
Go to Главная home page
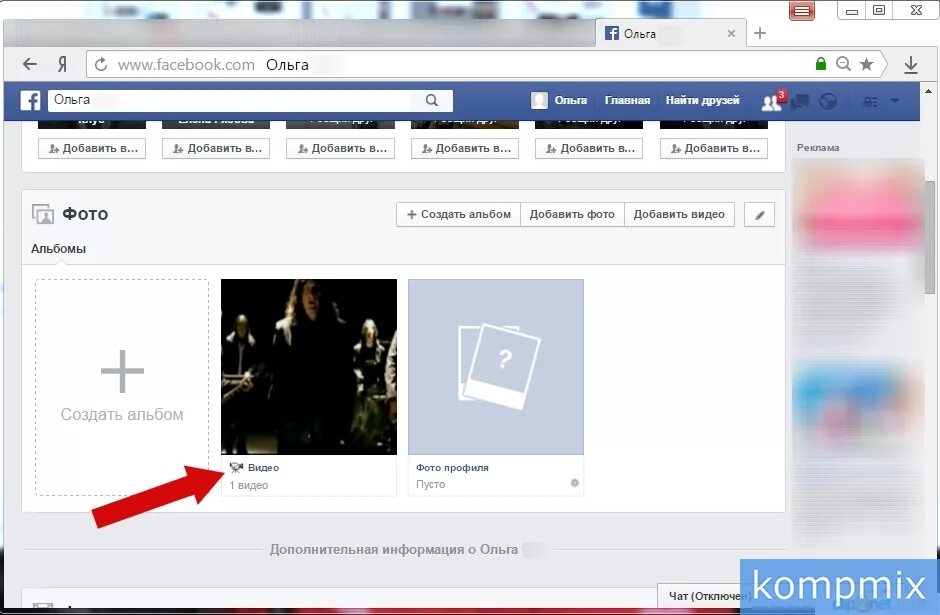[627, 100]
